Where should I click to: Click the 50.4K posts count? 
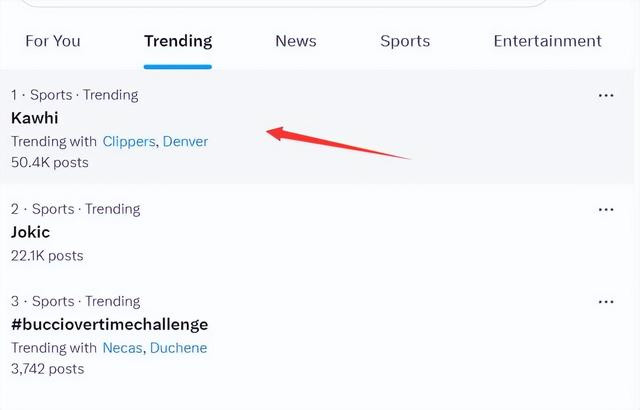tap(50, 162)
